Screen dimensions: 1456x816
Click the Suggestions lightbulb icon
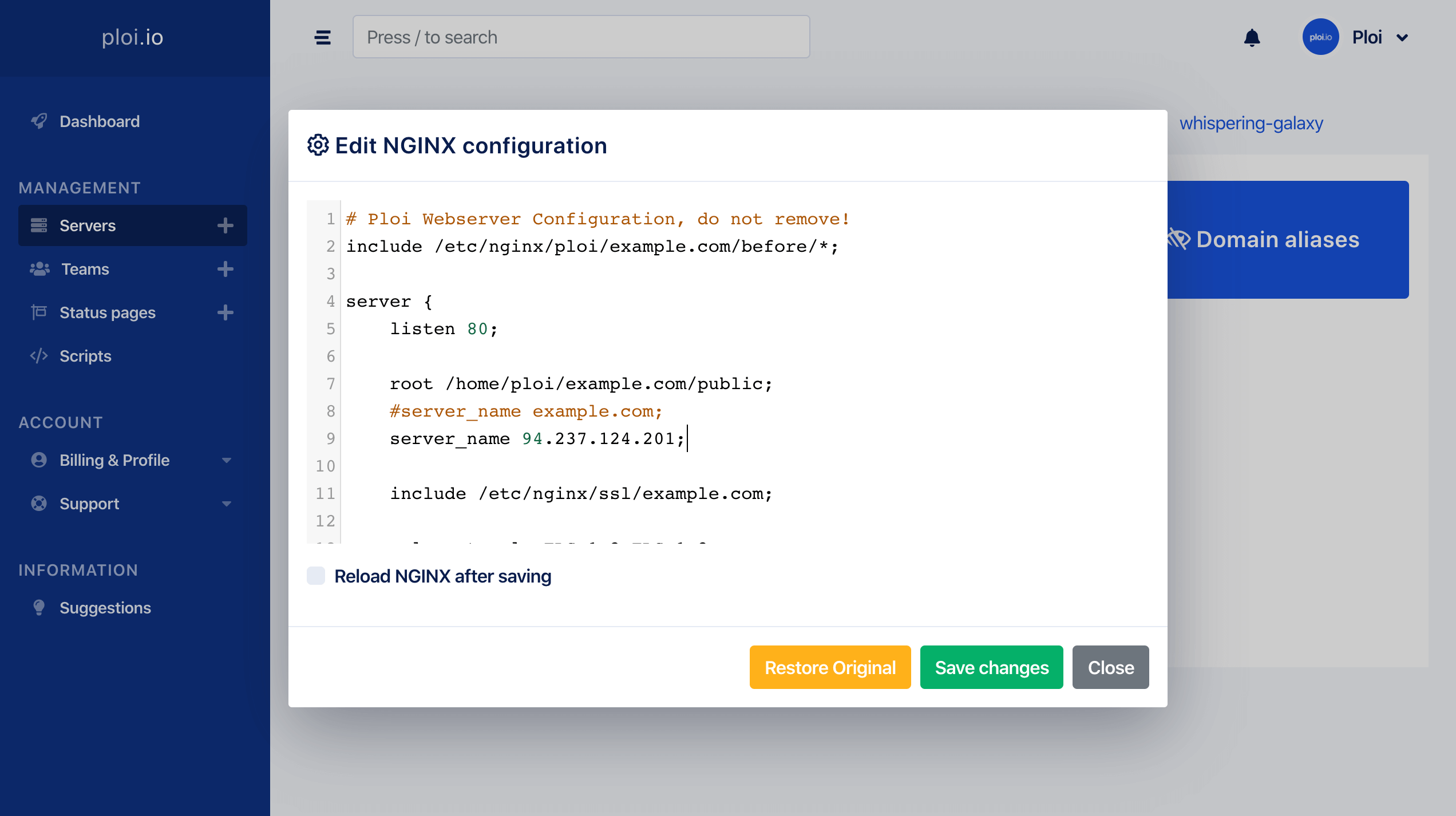[39, 608]
